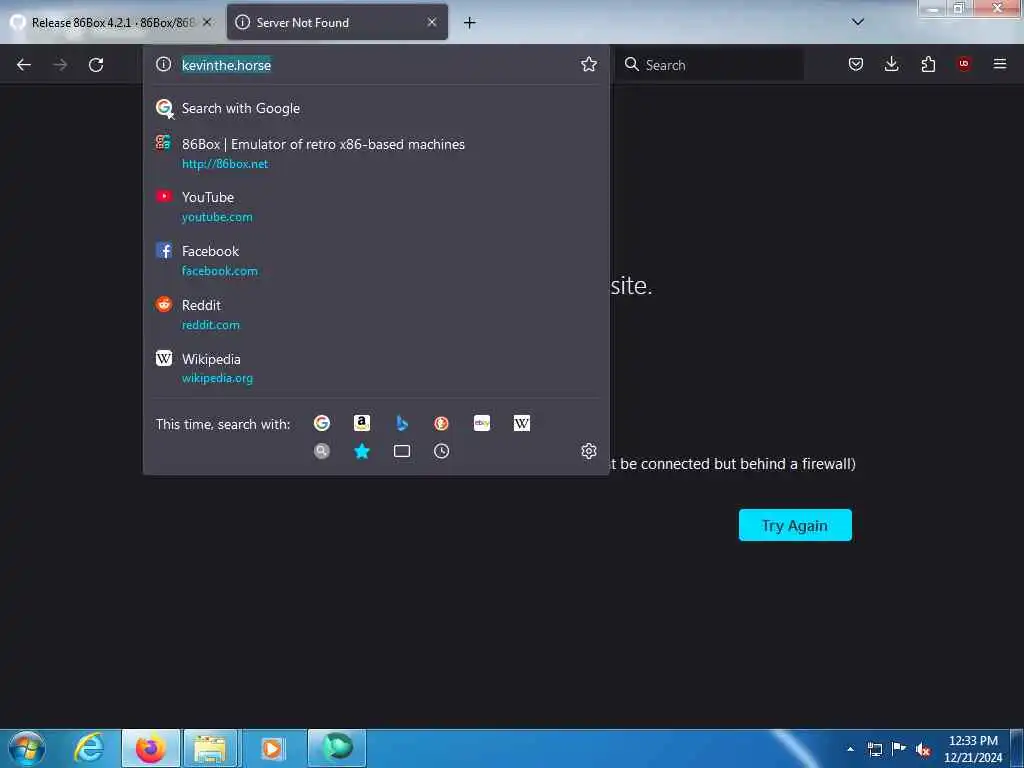Screen dimensions: 1024x768
Task: Show hidden tray icons arrow
Action: coord(850,749)
